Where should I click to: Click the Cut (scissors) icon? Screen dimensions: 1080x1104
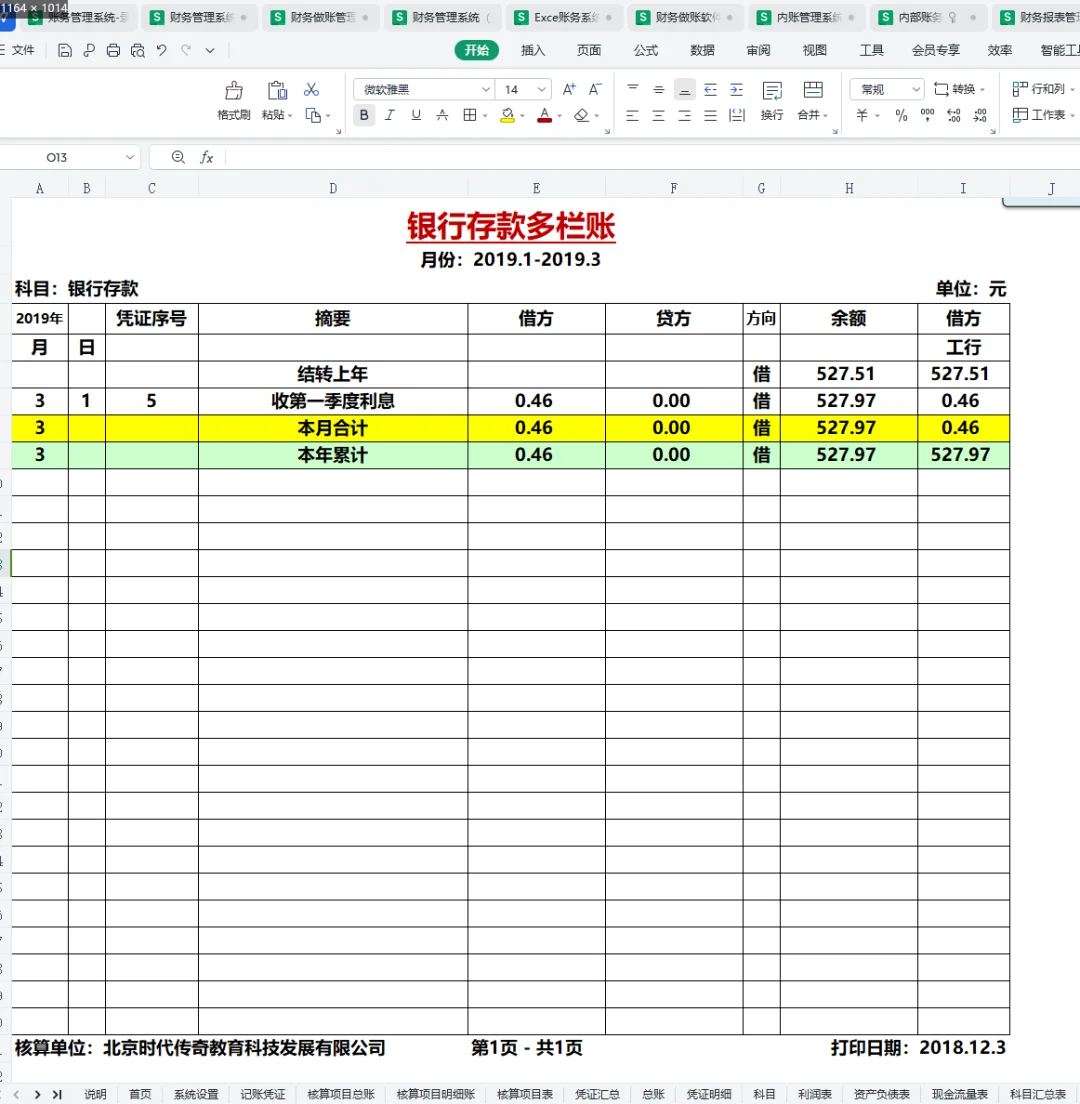tap(310, 90)
